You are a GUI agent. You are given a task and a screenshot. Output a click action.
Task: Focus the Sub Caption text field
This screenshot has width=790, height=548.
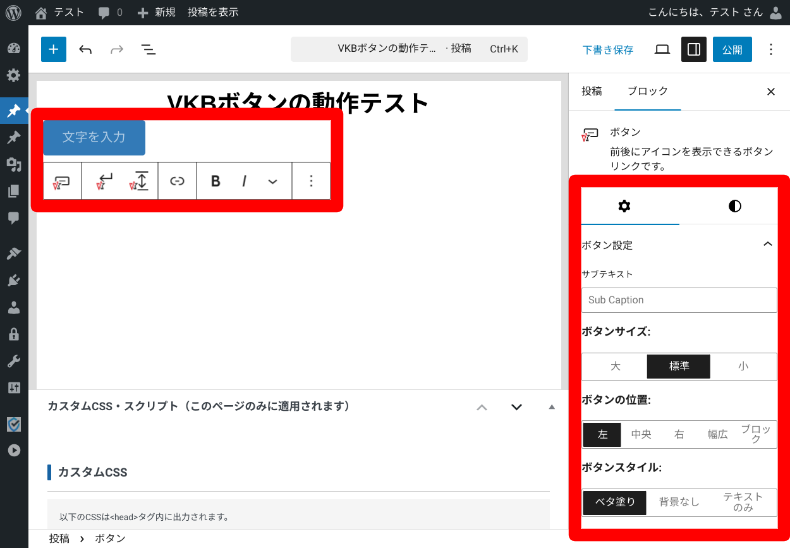[679, 300]
